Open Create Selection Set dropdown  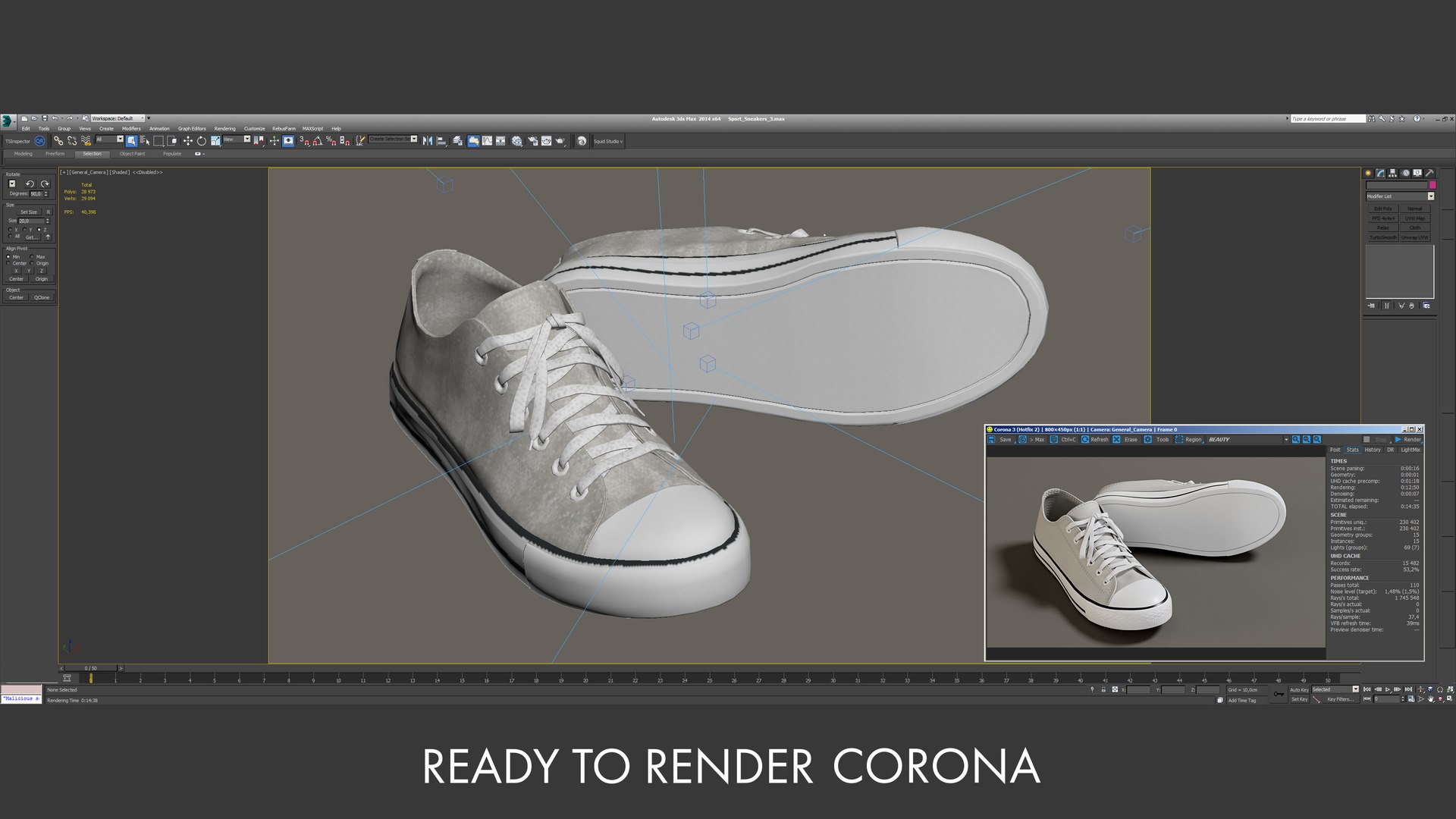(x=393, y=139)
